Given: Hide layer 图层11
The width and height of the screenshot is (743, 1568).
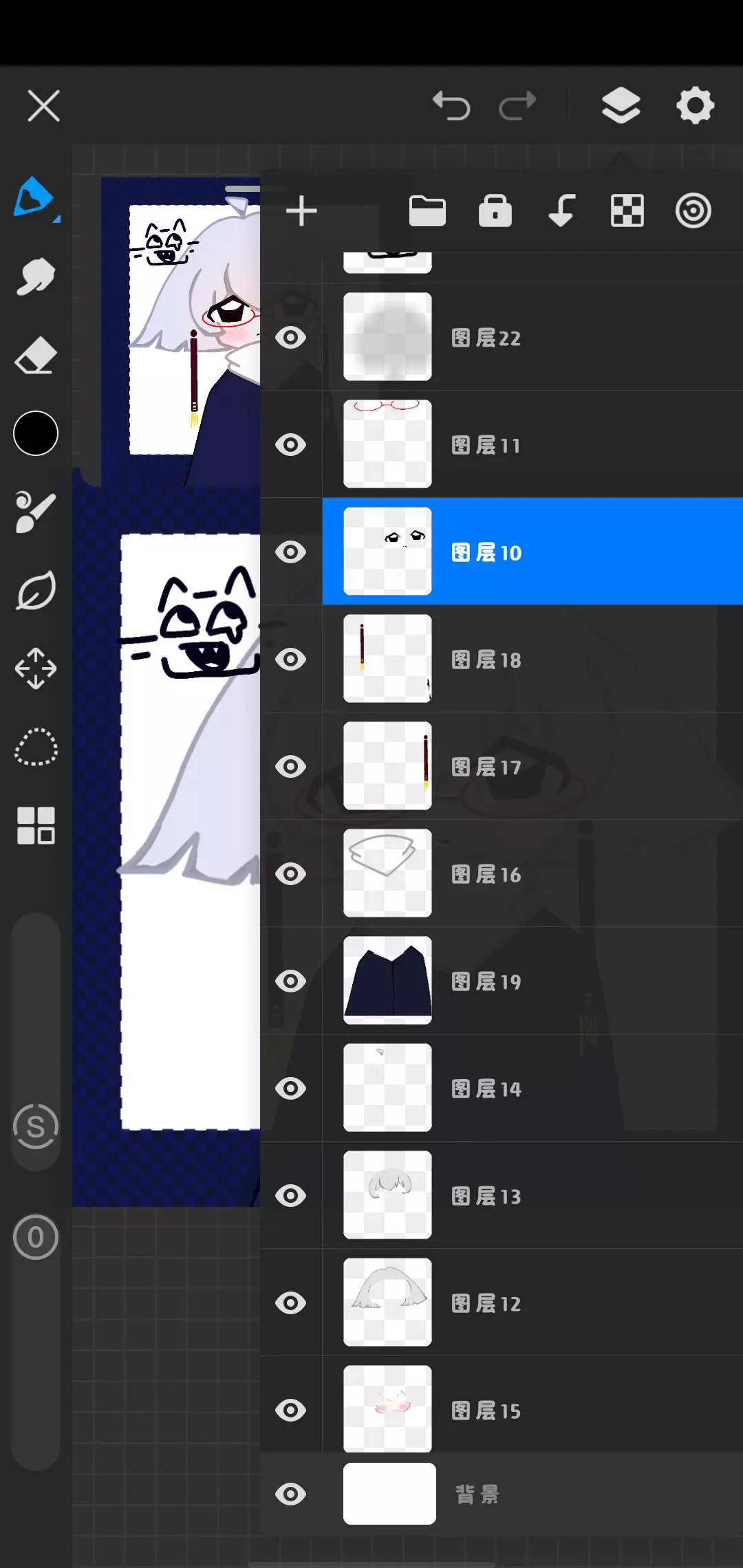Looking at the screenshot, I should pos(291,445).
